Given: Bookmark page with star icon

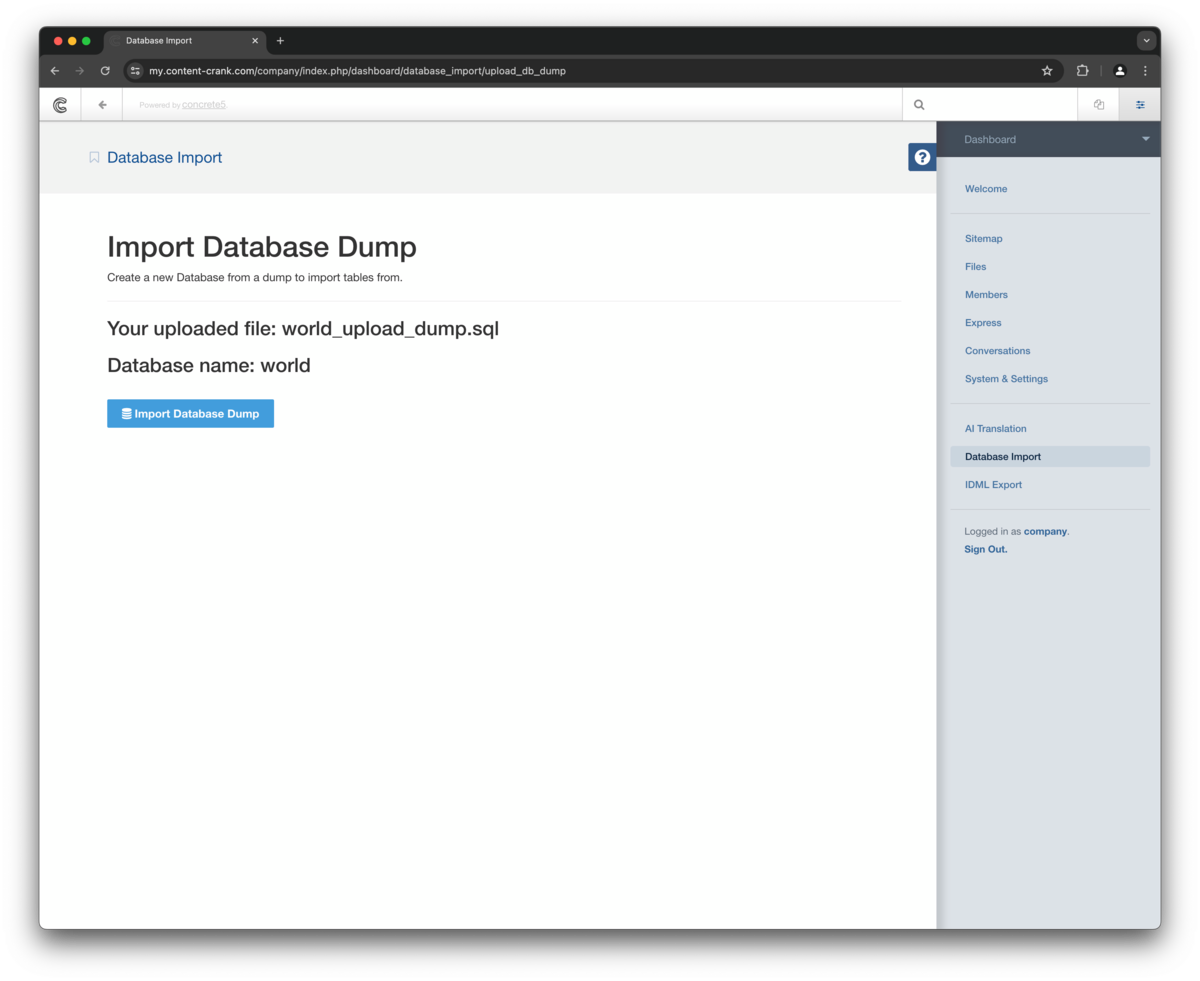Looking at the screenshot, I should click(1047, 71).
